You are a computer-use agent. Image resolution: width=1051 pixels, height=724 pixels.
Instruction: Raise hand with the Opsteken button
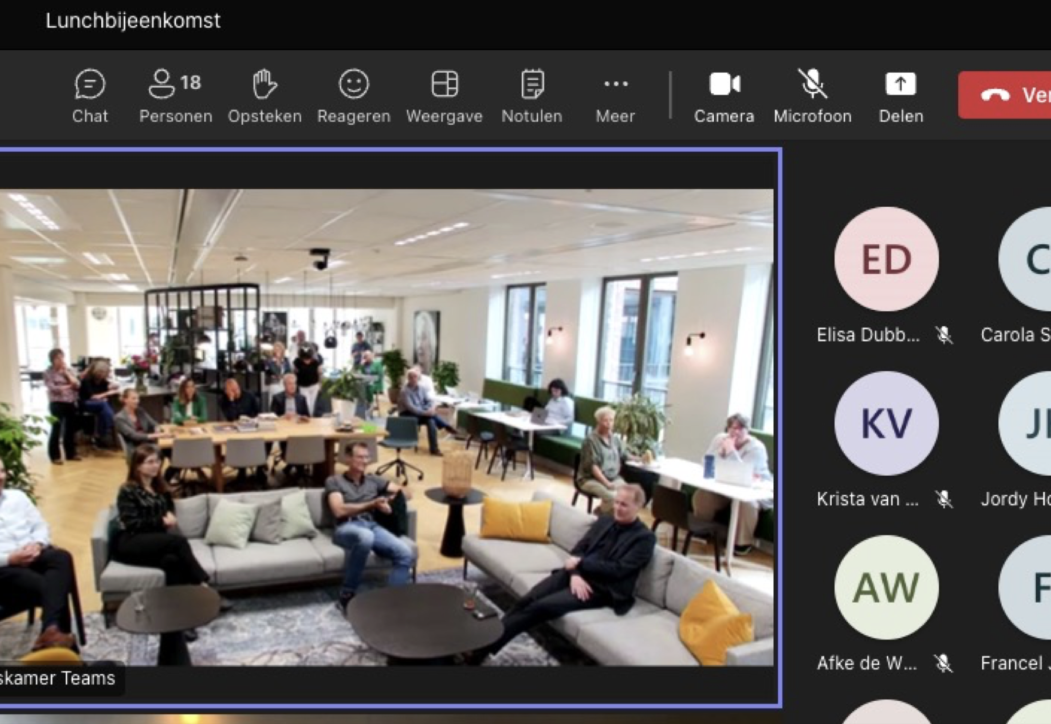[x=264, y=96]
